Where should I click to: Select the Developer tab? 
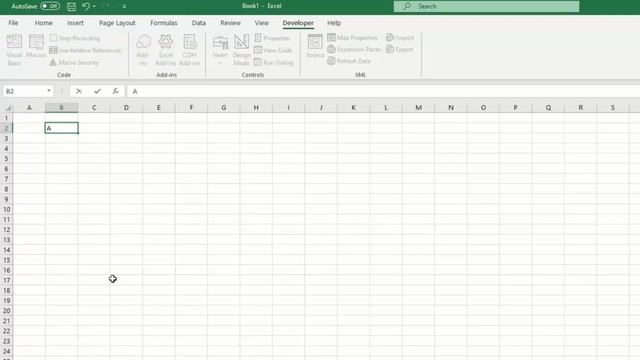click(298, 23)
